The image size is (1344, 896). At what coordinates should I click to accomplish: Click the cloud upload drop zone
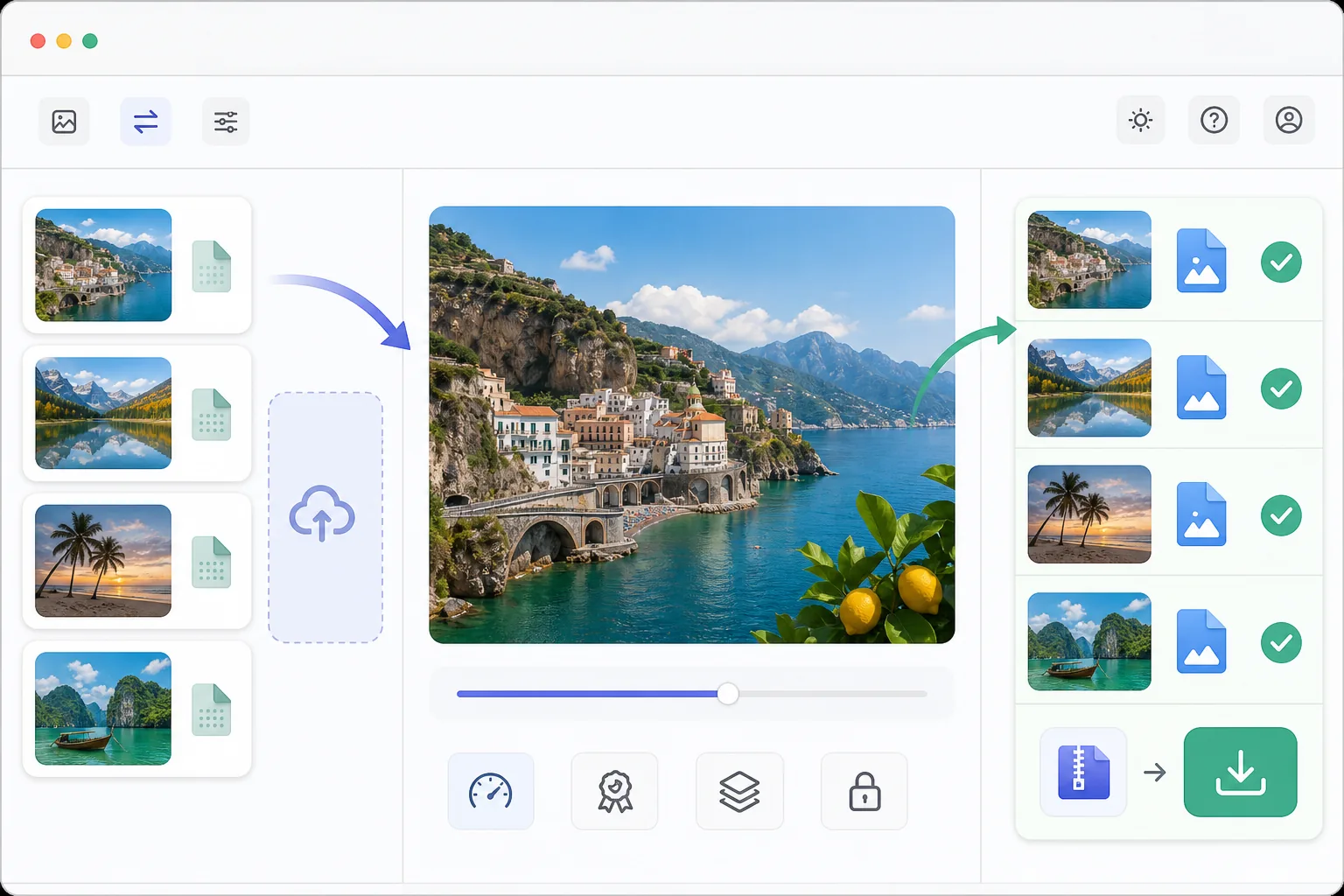click(x=325, y=517)
